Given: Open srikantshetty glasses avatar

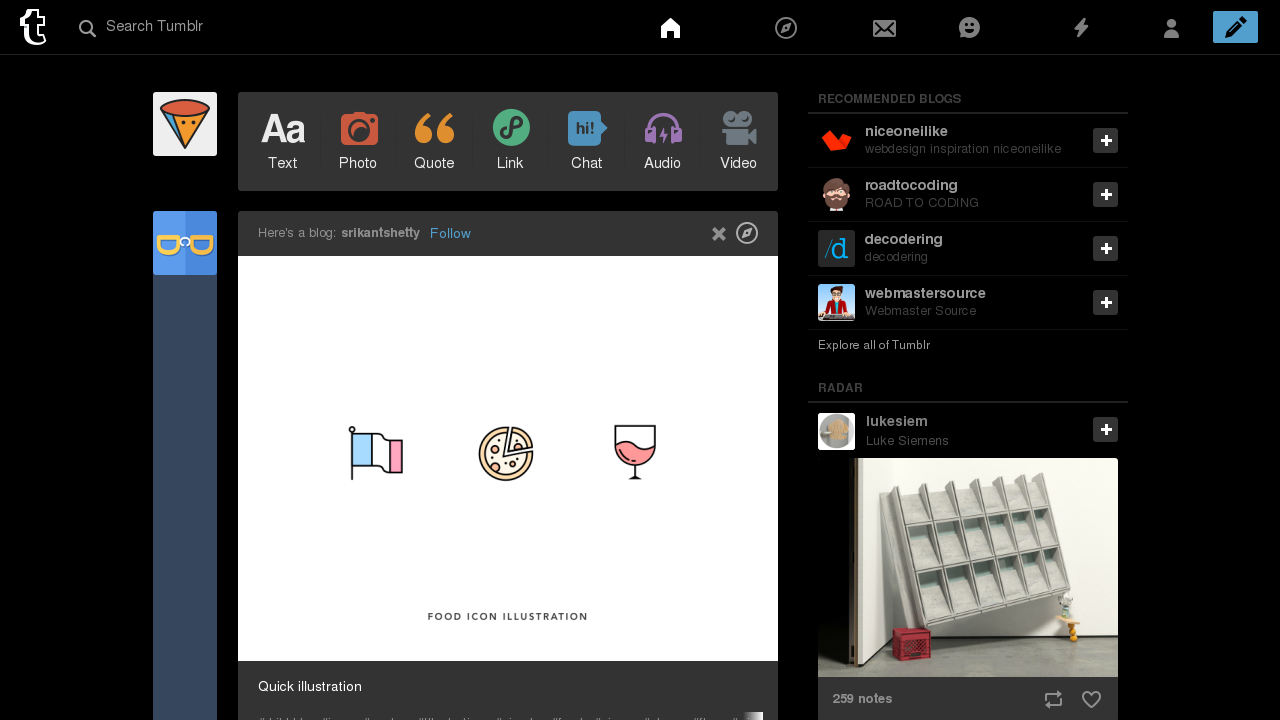Looking at the screenshot, I should (185, 243).
